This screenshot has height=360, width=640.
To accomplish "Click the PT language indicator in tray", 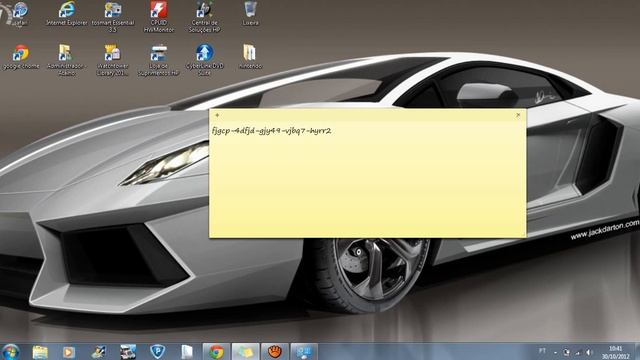I will click(x=542, y=351).
